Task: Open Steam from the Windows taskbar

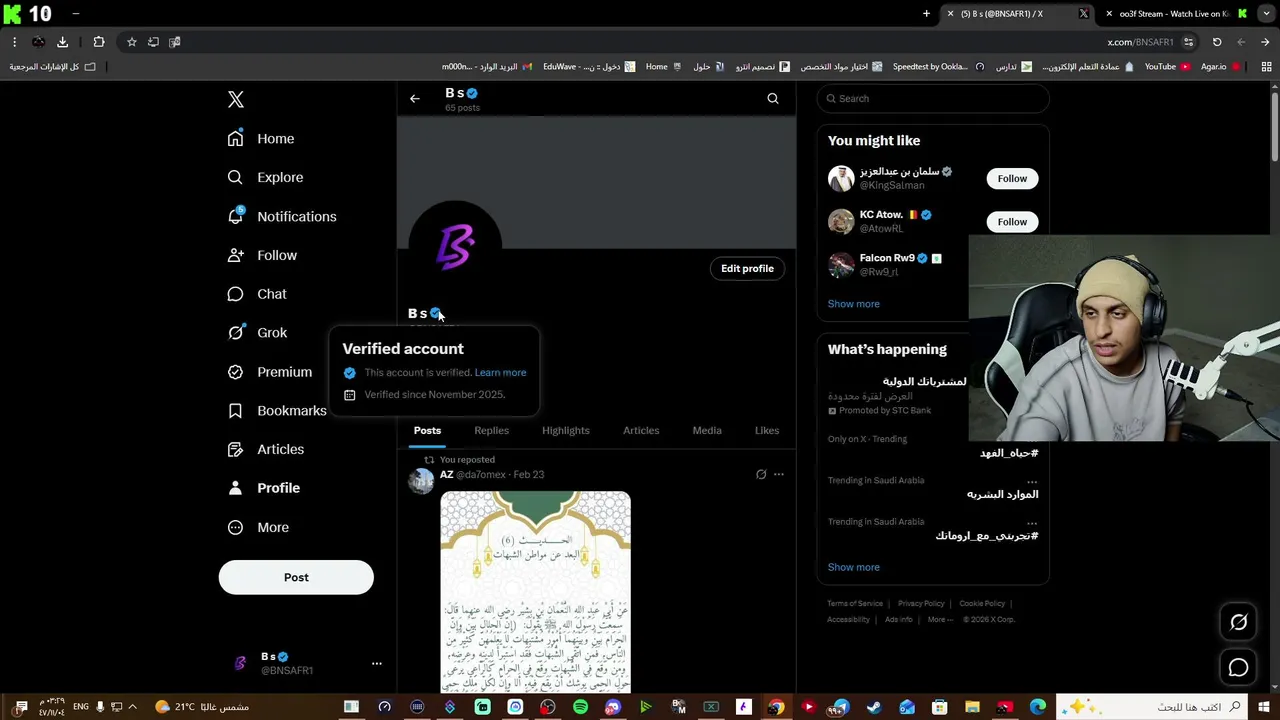Action: coord(873,707)
